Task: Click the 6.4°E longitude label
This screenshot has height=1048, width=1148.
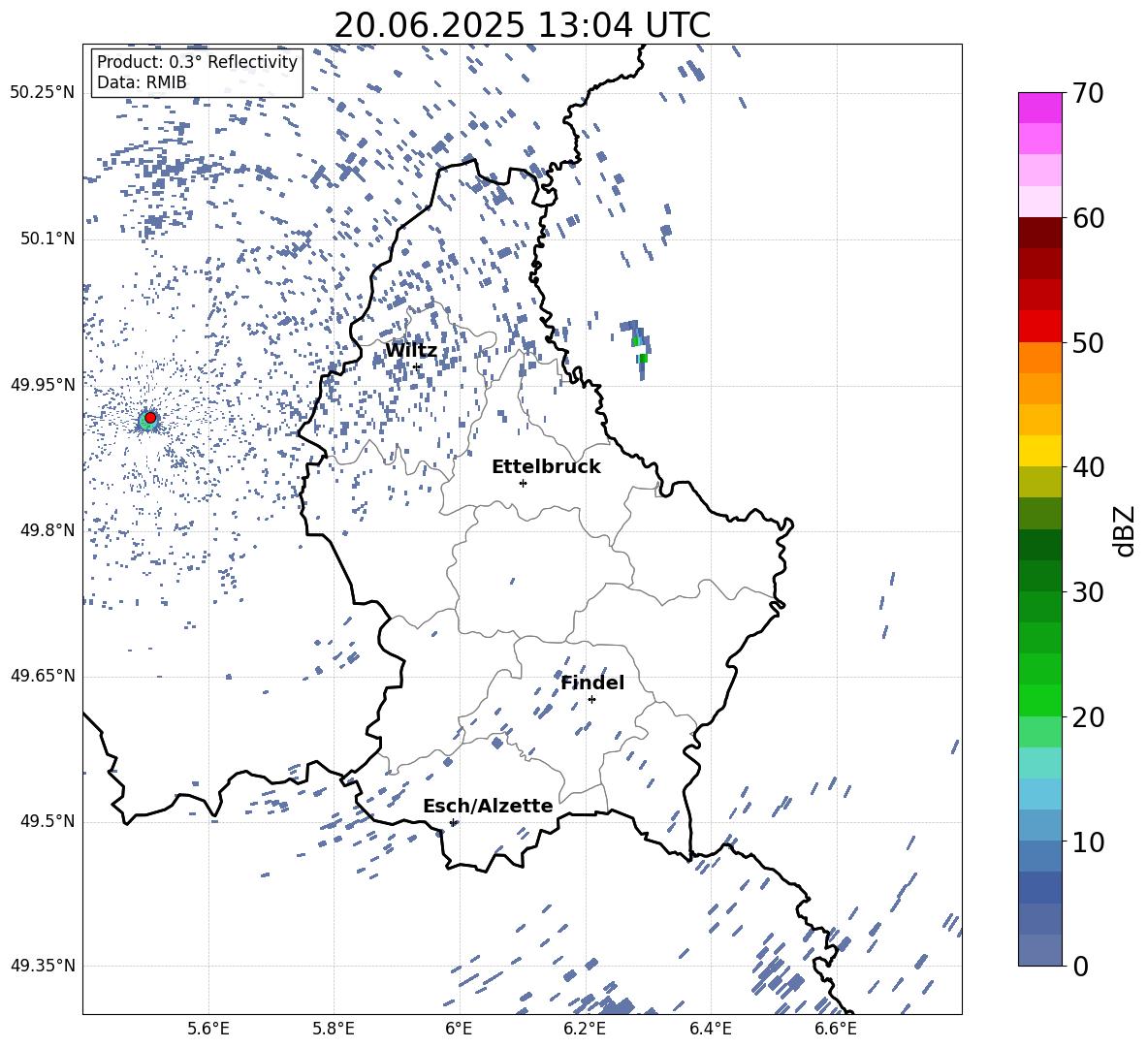Action: click(710, 1029)
